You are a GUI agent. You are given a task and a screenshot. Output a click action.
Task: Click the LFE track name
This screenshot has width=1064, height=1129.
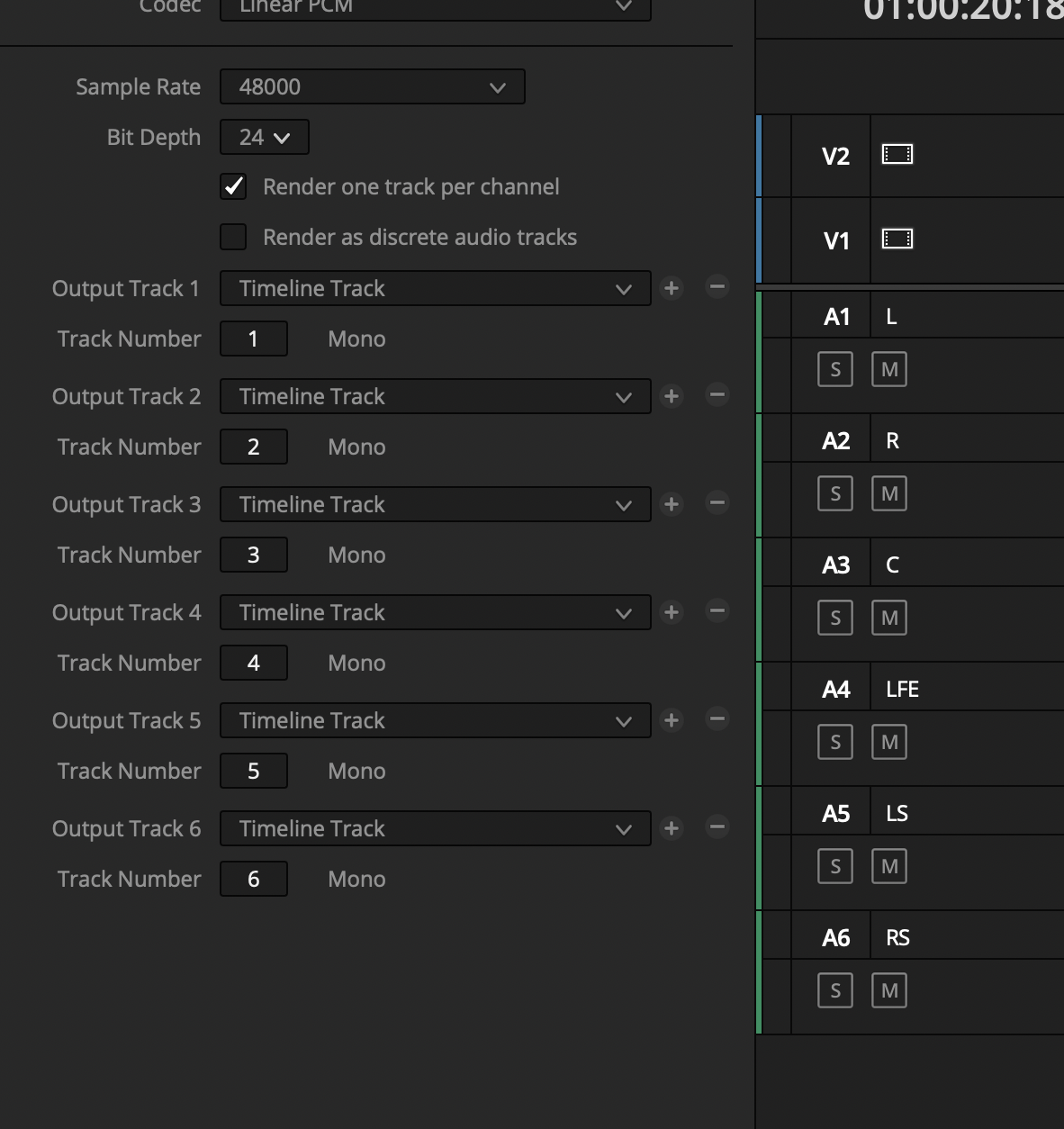pyautogui.click(x=902, y=689)
